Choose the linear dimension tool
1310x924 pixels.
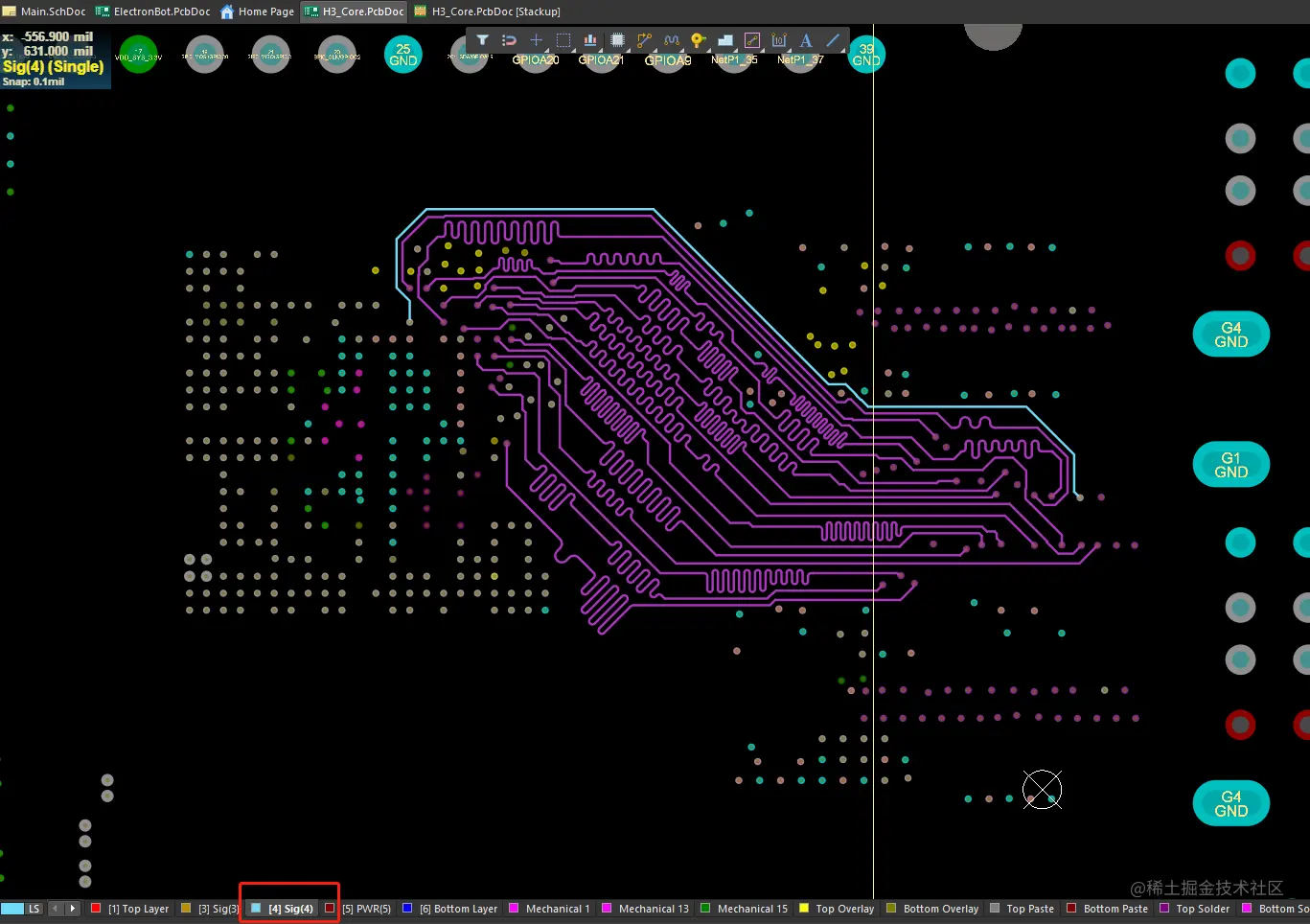point(779,40)
